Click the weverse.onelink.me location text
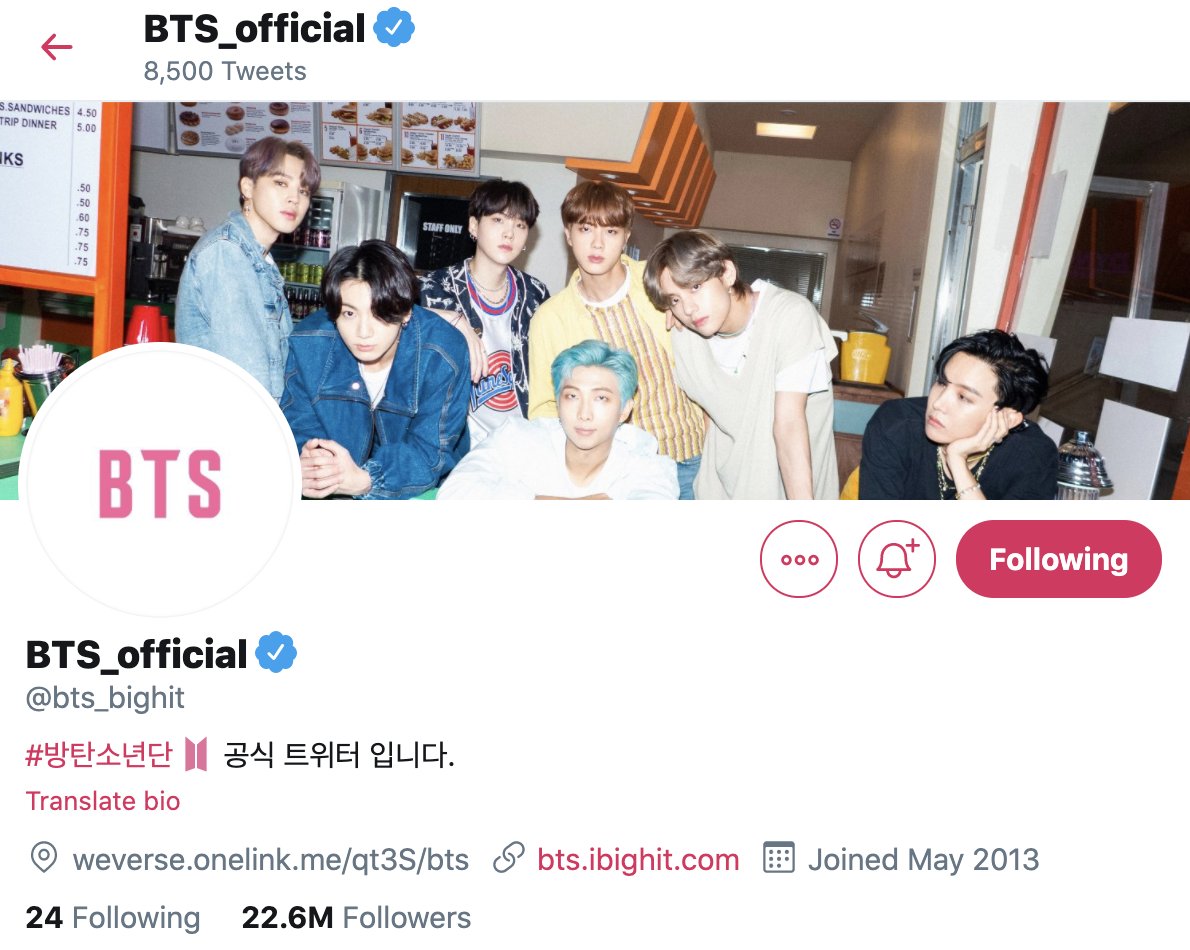The image size is (1190, 950). [x=271, y=860]
